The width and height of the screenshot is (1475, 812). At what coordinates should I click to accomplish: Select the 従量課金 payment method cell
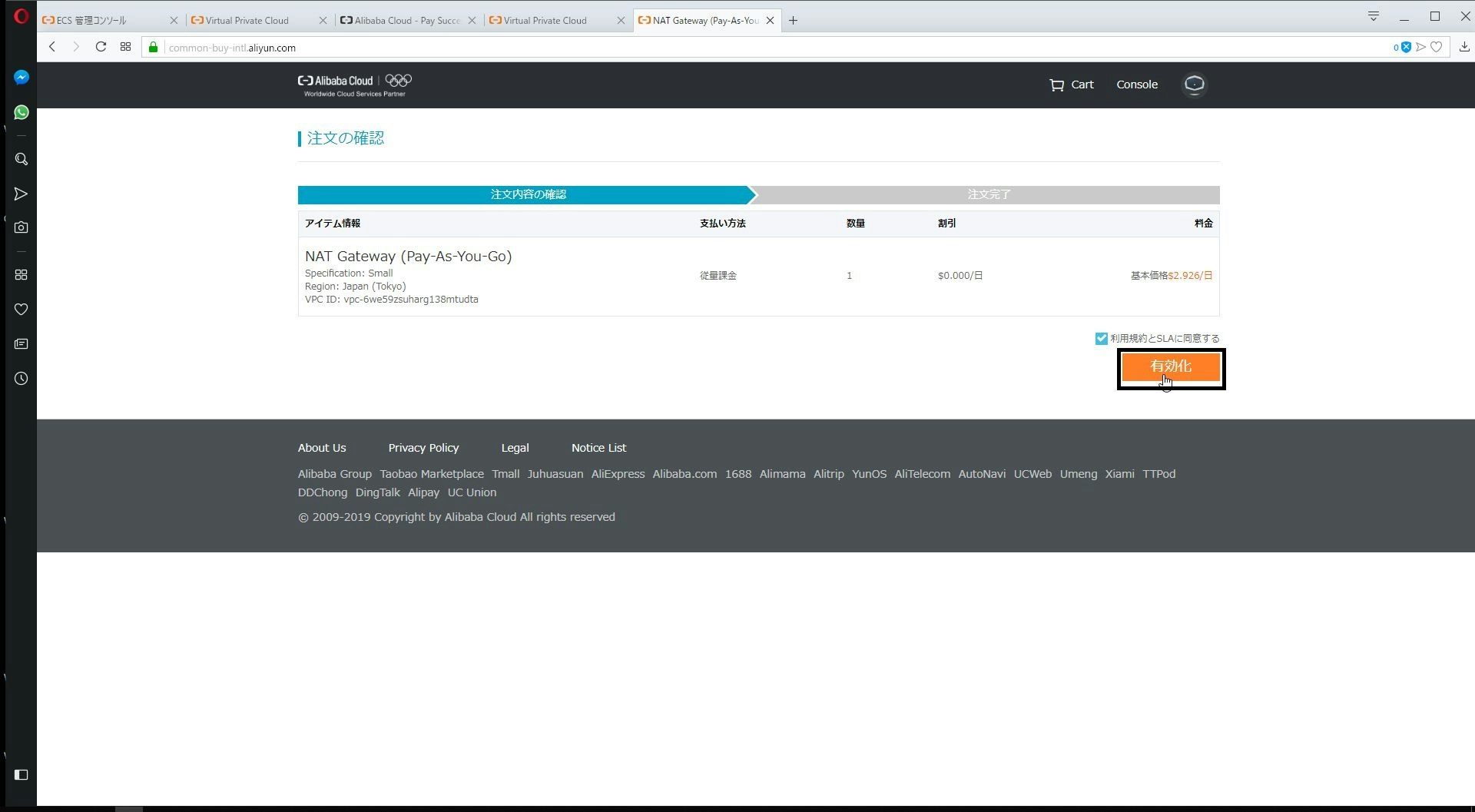click(718, 275)
